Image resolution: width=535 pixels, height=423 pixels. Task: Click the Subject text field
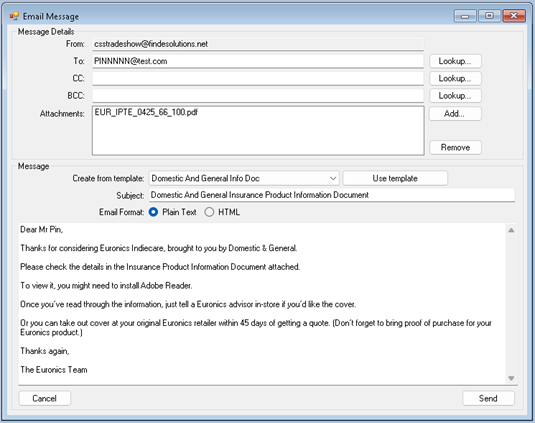(x=332, y=195)
